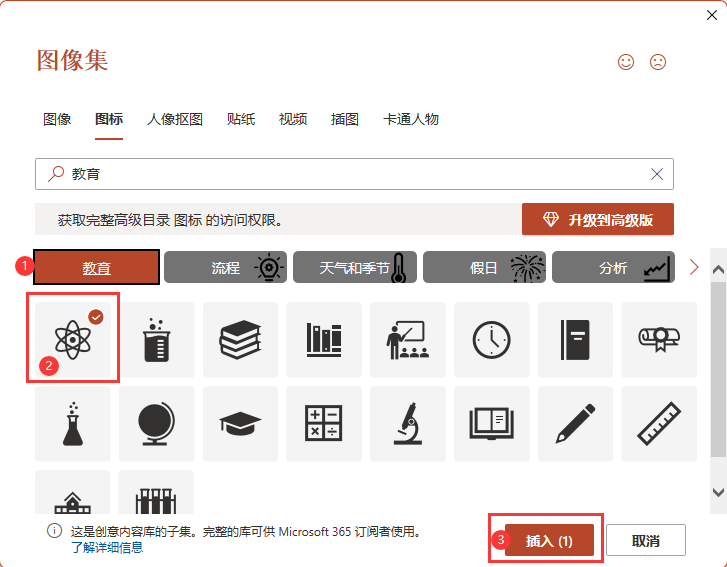Send a frown feedback
The height and width of the screenshot is (567, 727).
pyautogui.click(x=657, y=62)
